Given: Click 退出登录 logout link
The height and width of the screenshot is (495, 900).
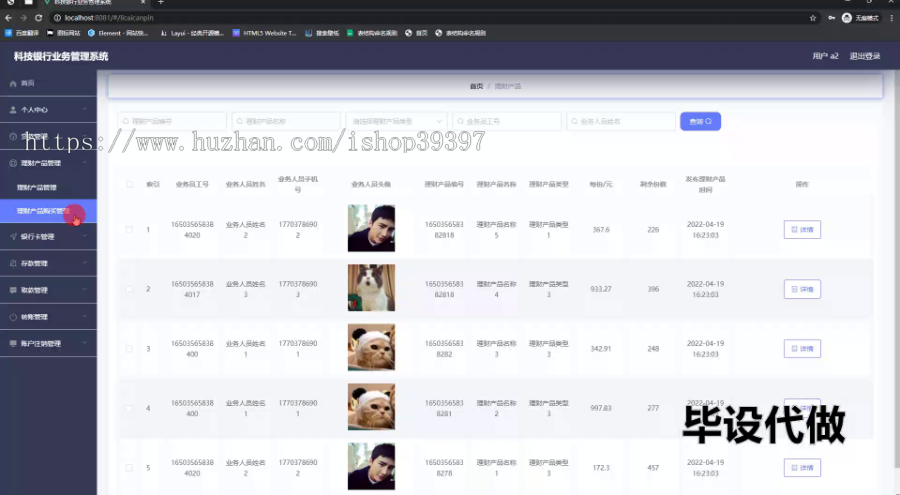Looking at the screenshot, I should click(x=864, y=56).
